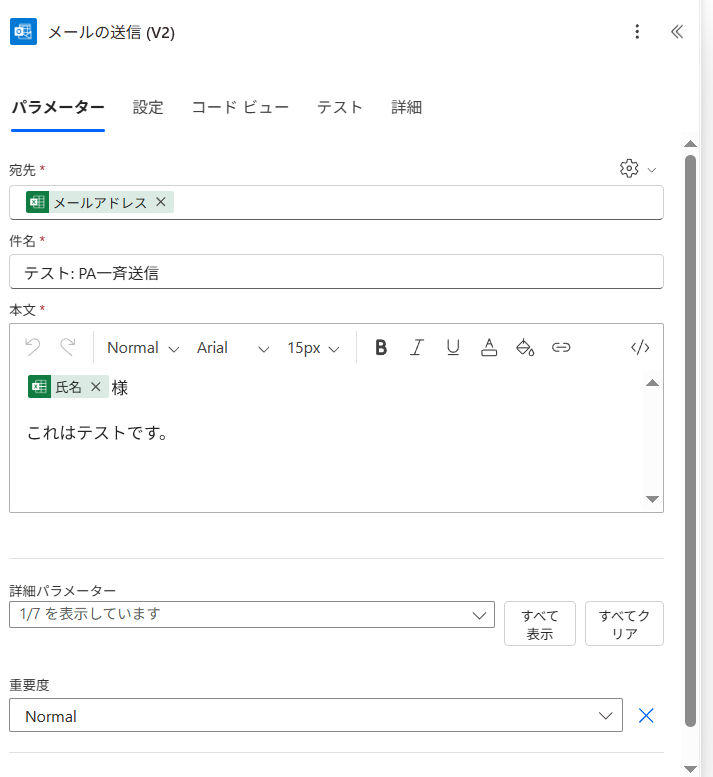Toggle bold formatting
The width and height of the screenshot is (713, 777).
[x=381, y=347]
